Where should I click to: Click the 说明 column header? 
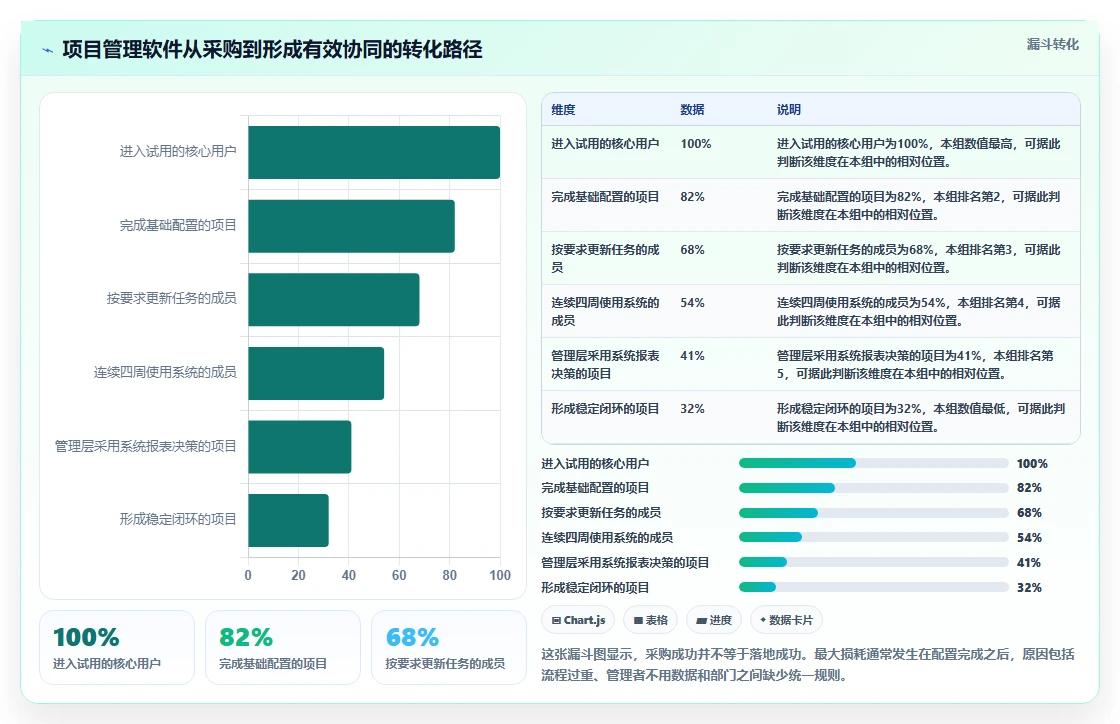tap(789, 110)
